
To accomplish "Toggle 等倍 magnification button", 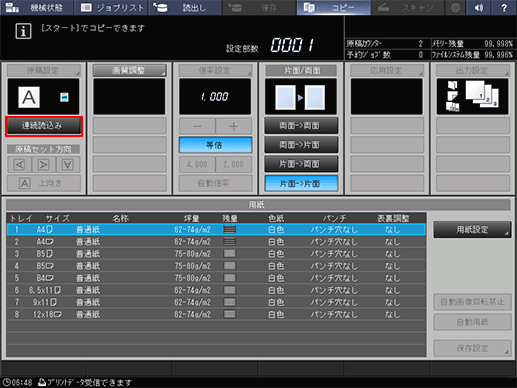I will point(215,145).
